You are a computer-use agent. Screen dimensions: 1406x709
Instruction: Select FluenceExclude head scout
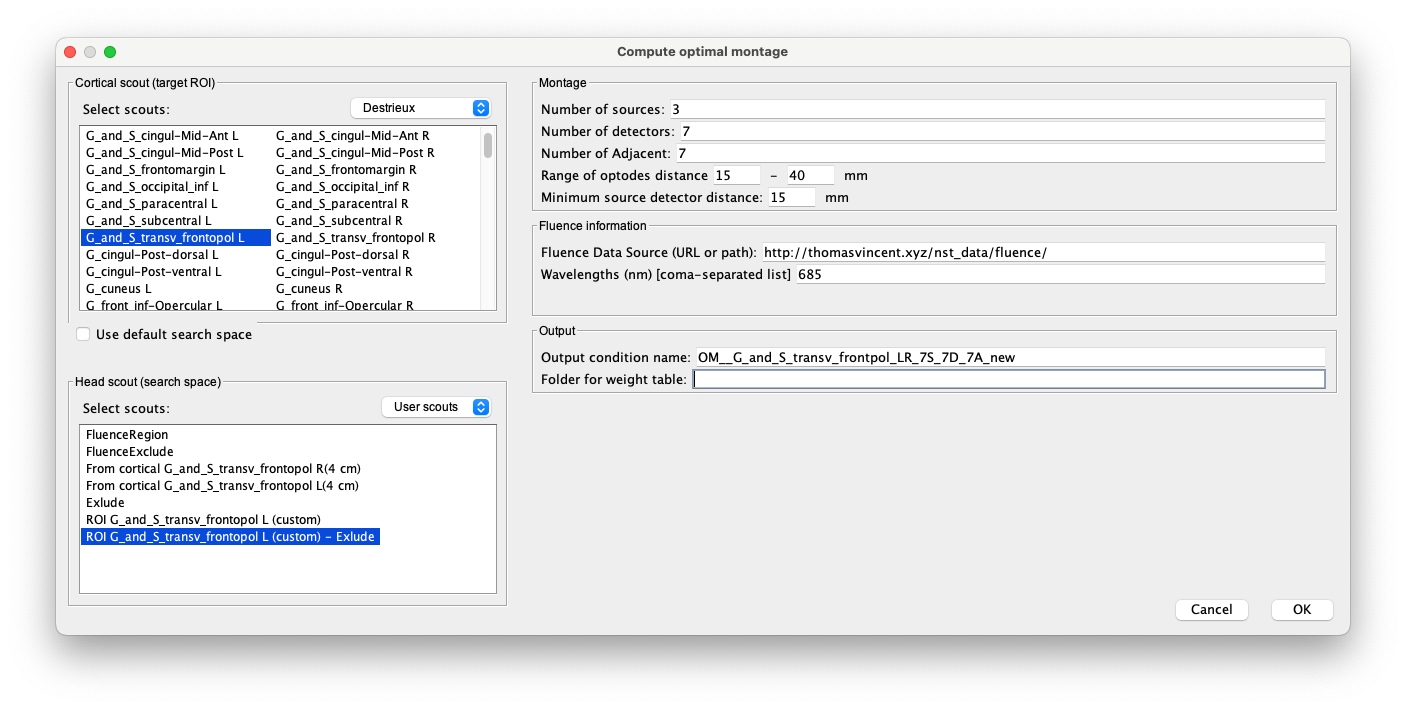coord(130,452)
